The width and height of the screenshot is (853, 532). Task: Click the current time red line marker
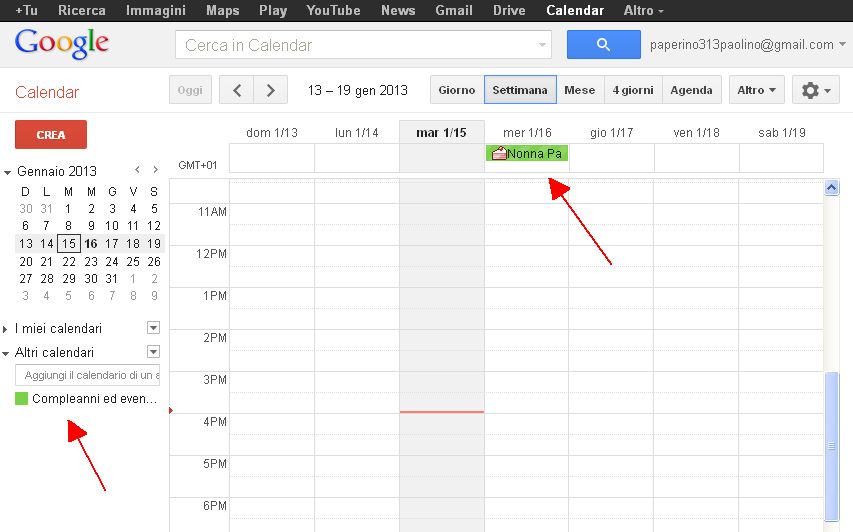[x=441, y=412]
